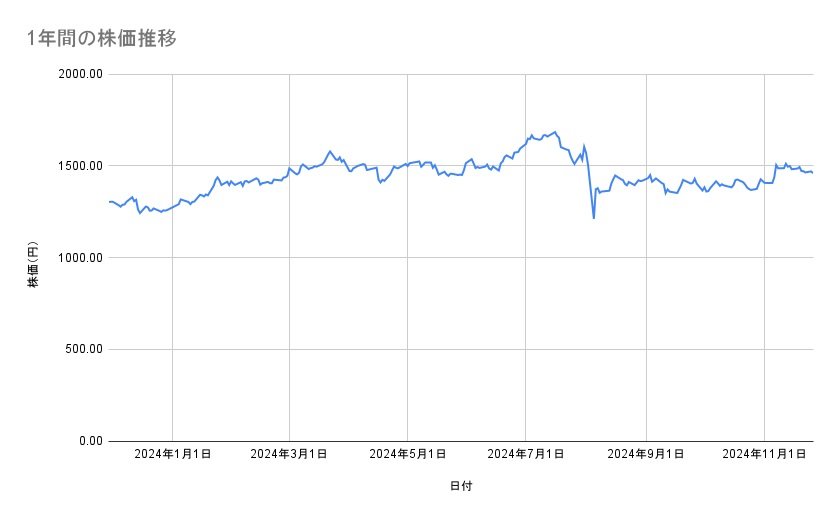
Task: Click the chart title 1年間の株価推移
Action: click(102, 39)
